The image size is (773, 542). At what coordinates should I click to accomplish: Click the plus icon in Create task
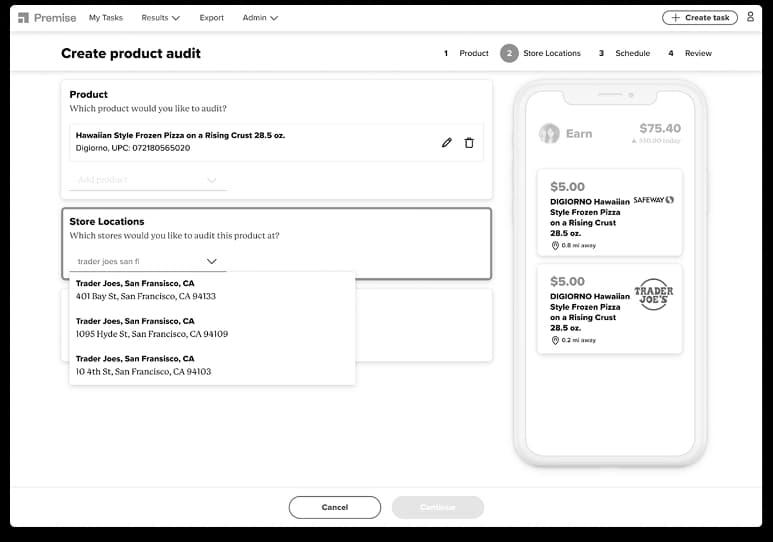(x=675, y=17)
